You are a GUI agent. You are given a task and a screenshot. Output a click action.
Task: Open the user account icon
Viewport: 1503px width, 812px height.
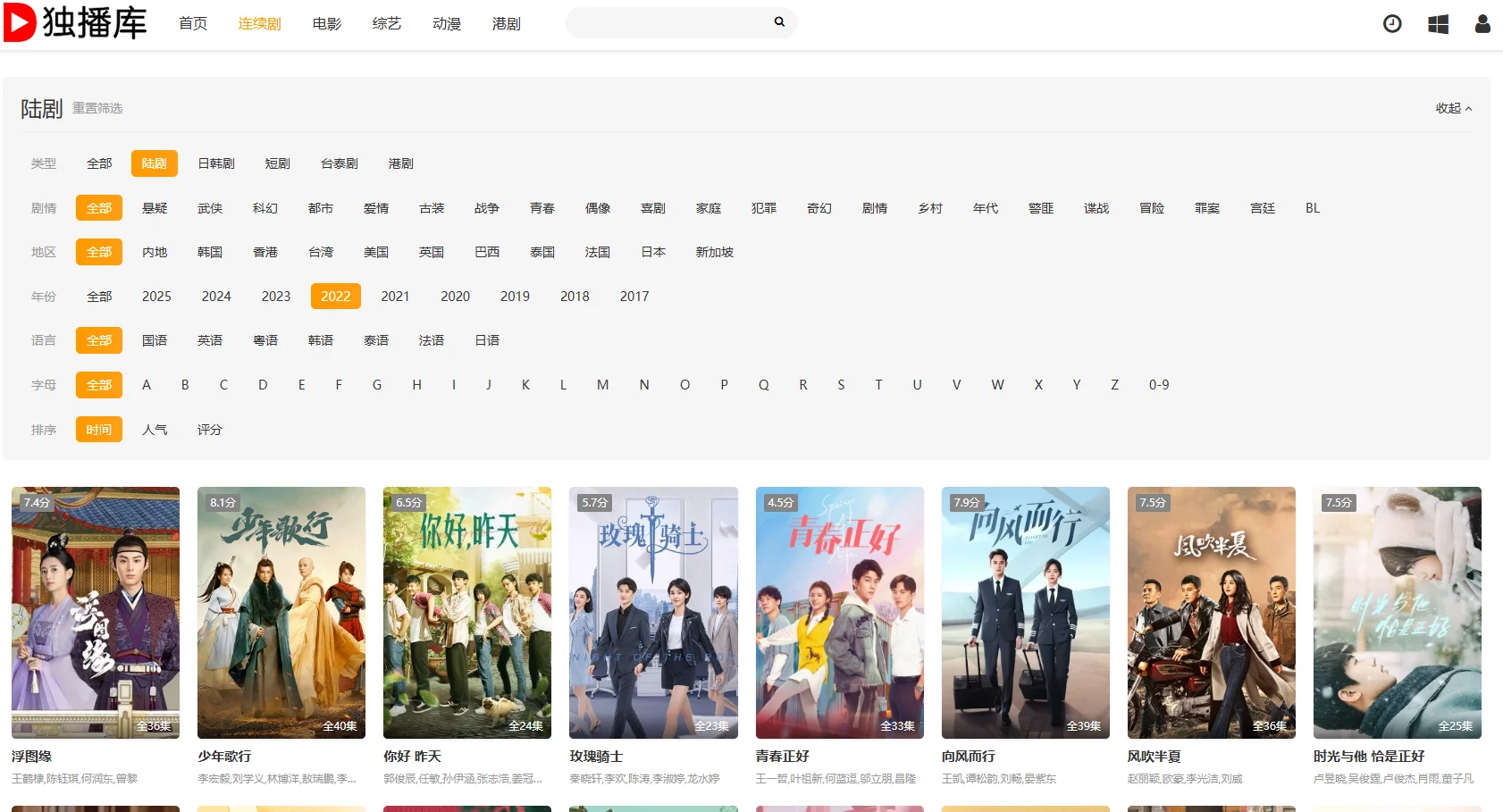(1482, 24)
